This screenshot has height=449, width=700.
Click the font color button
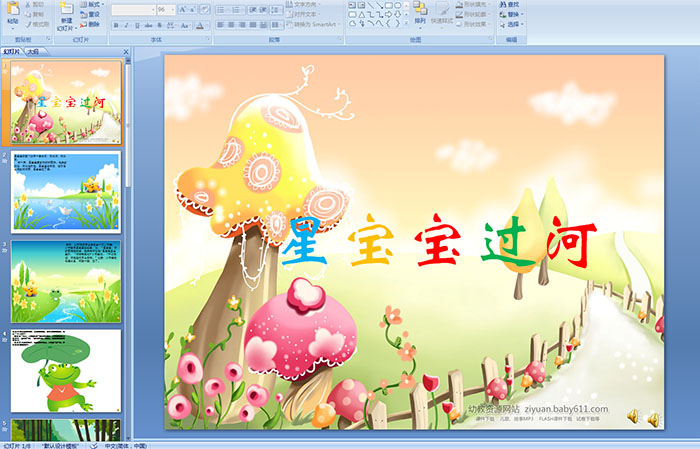click(198, 25)
